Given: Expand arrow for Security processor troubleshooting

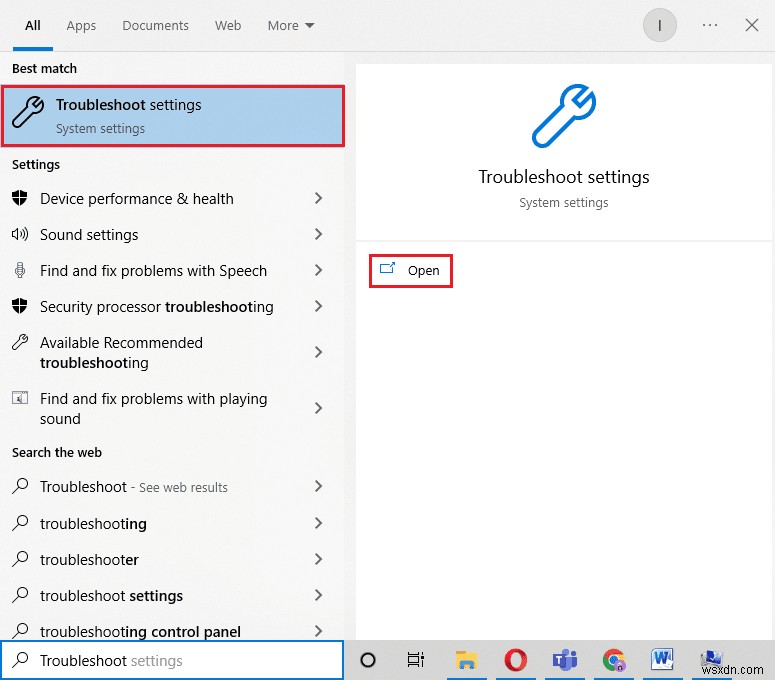Looking at the screenshot, I should click(x=318, y=306).
